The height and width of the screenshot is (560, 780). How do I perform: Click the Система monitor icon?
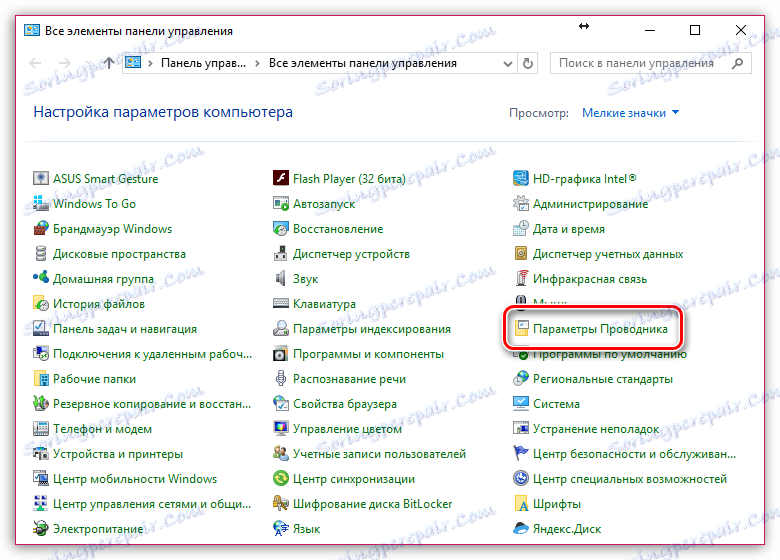[x=521, y=403]
